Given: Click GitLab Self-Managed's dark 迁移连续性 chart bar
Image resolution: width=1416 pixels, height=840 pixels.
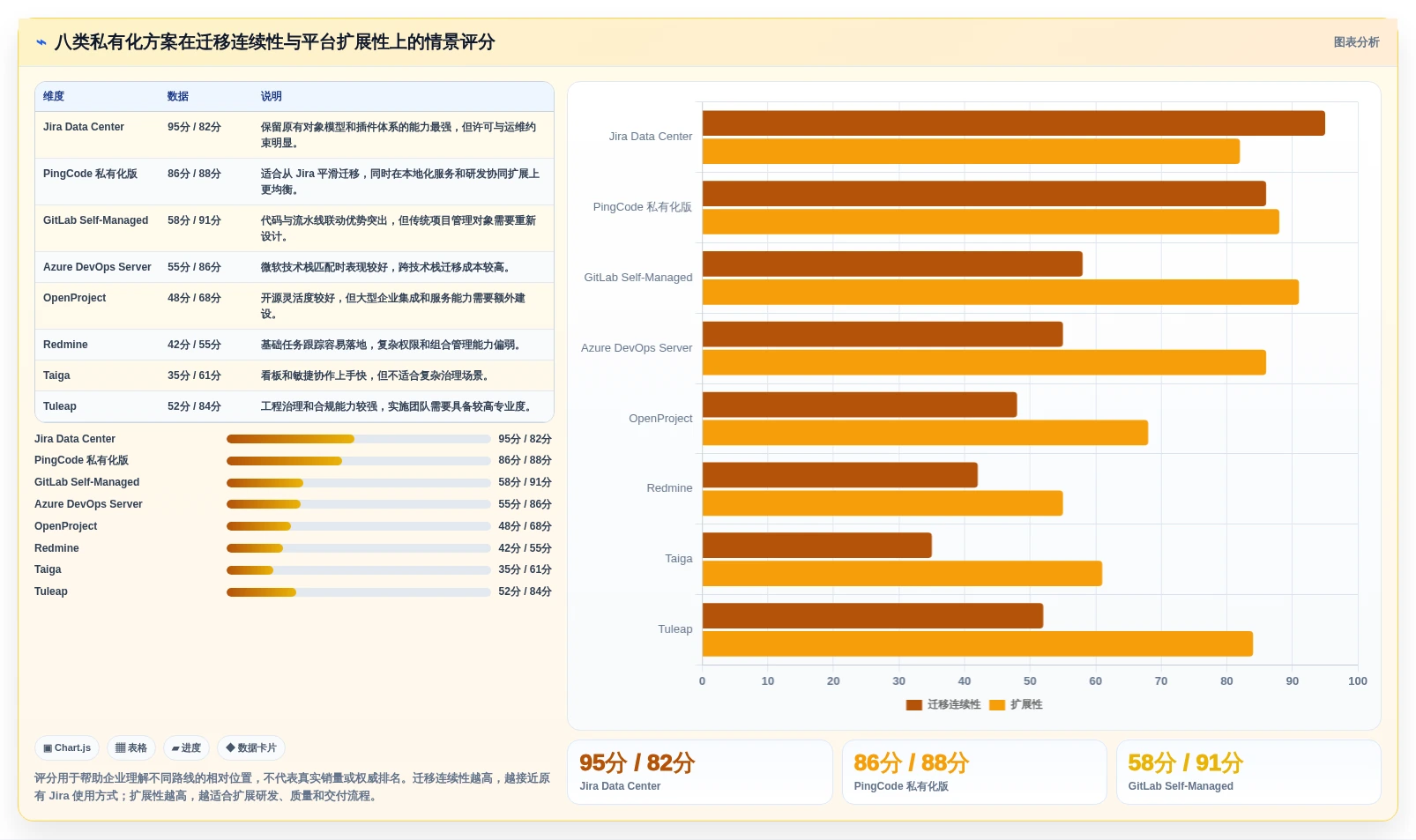Looking at the screenshot, I should point(892,264).
